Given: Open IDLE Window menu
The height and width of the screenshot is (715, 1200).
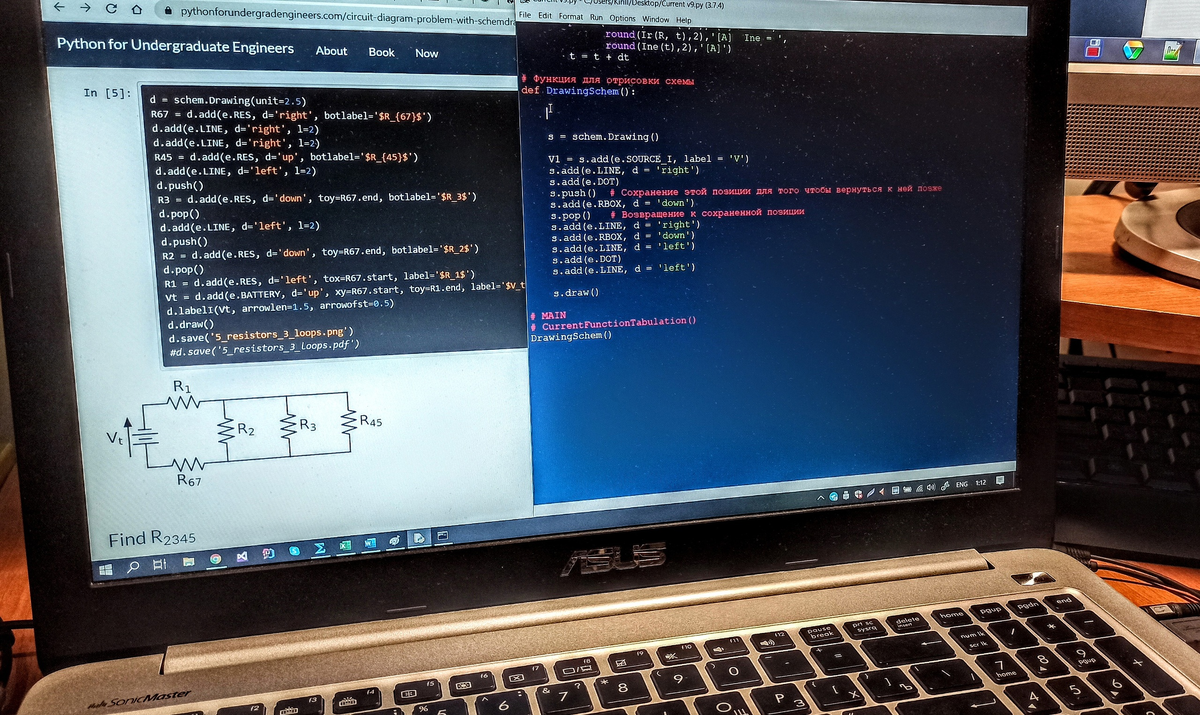Looking at the screenshot, I should coord(656,19).
